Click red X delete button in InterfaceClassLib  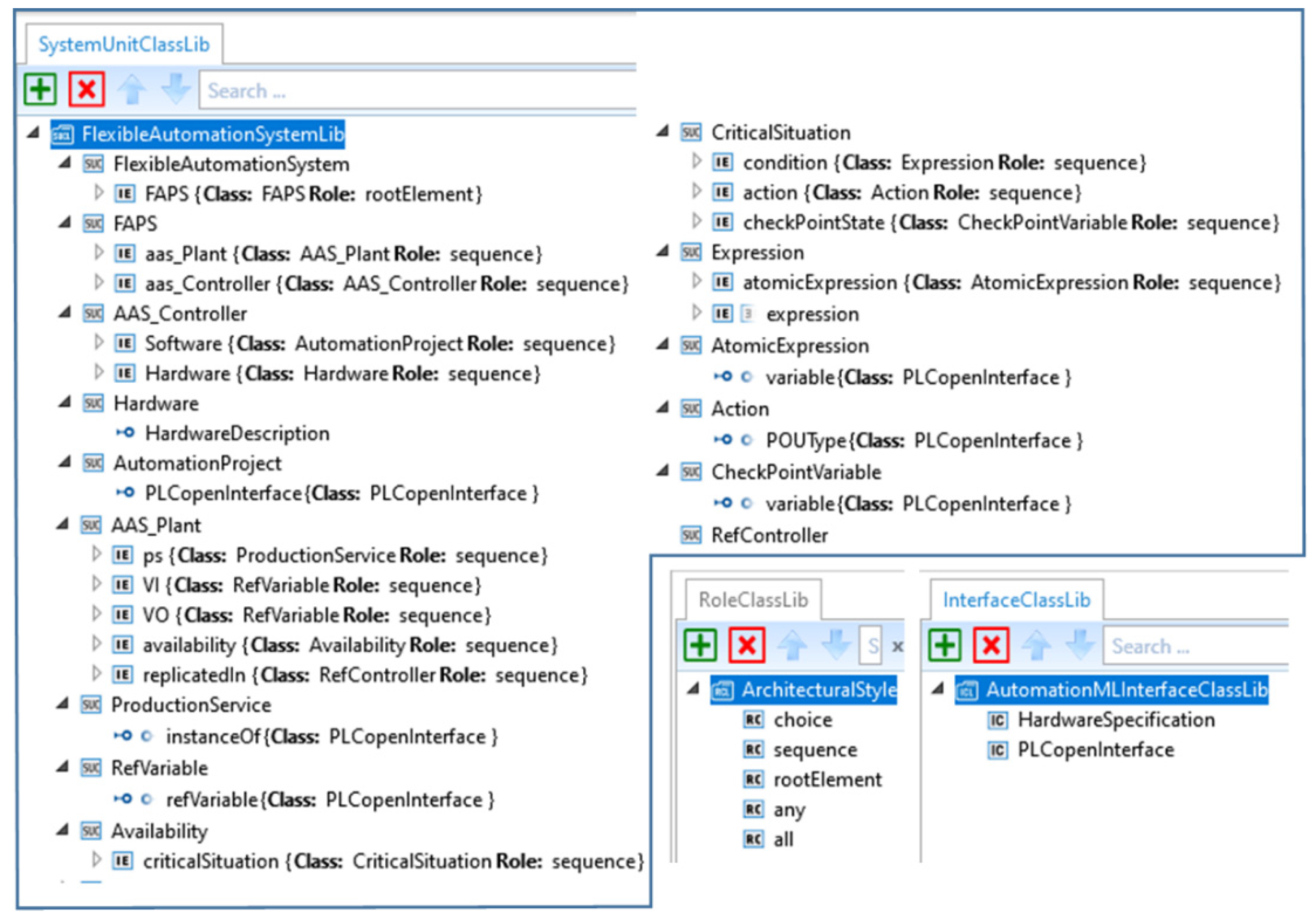click(991, 645)
